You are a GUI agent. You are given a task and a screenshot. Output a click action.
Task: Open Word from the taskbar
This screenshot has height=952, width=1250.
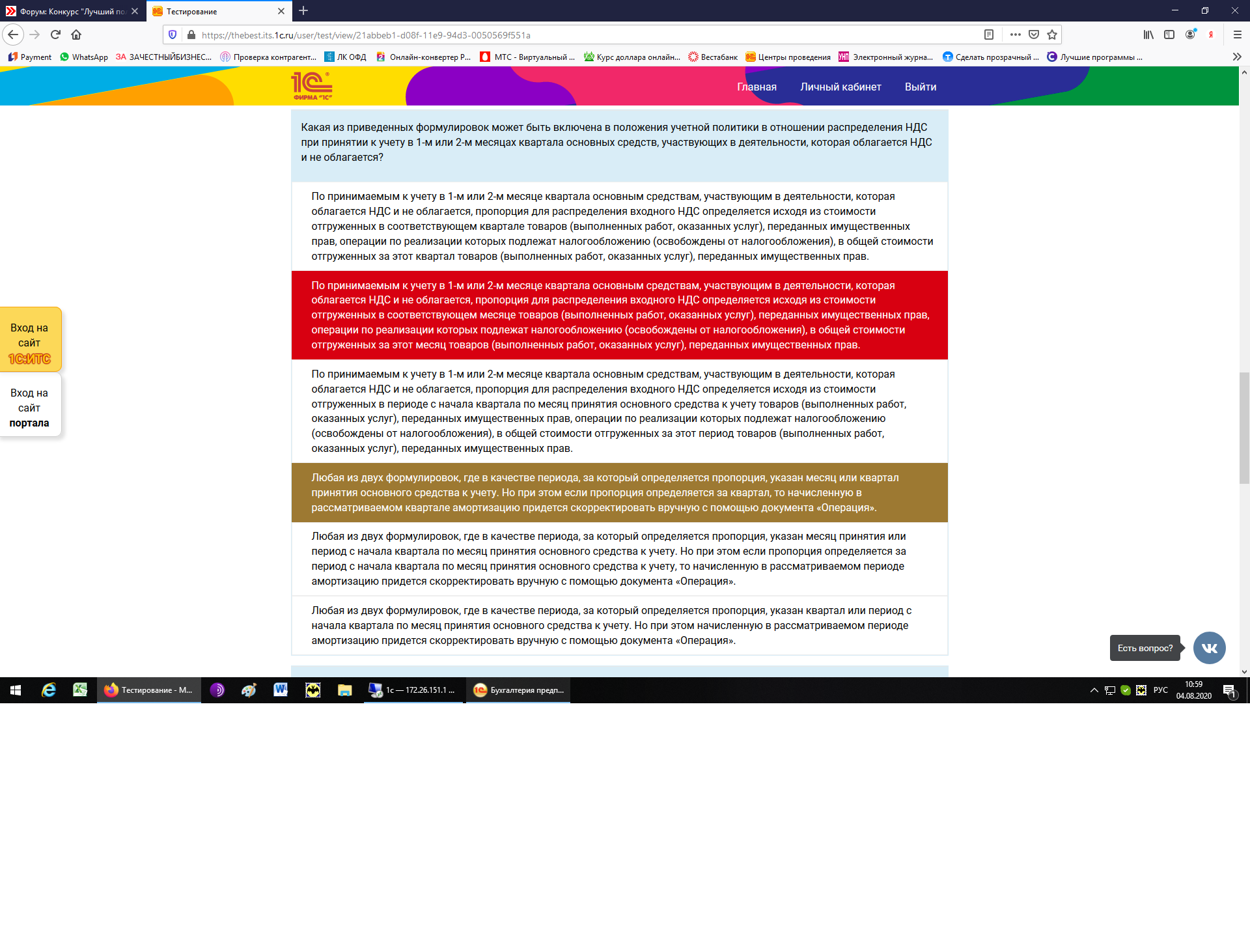click(x=281, y=690)
